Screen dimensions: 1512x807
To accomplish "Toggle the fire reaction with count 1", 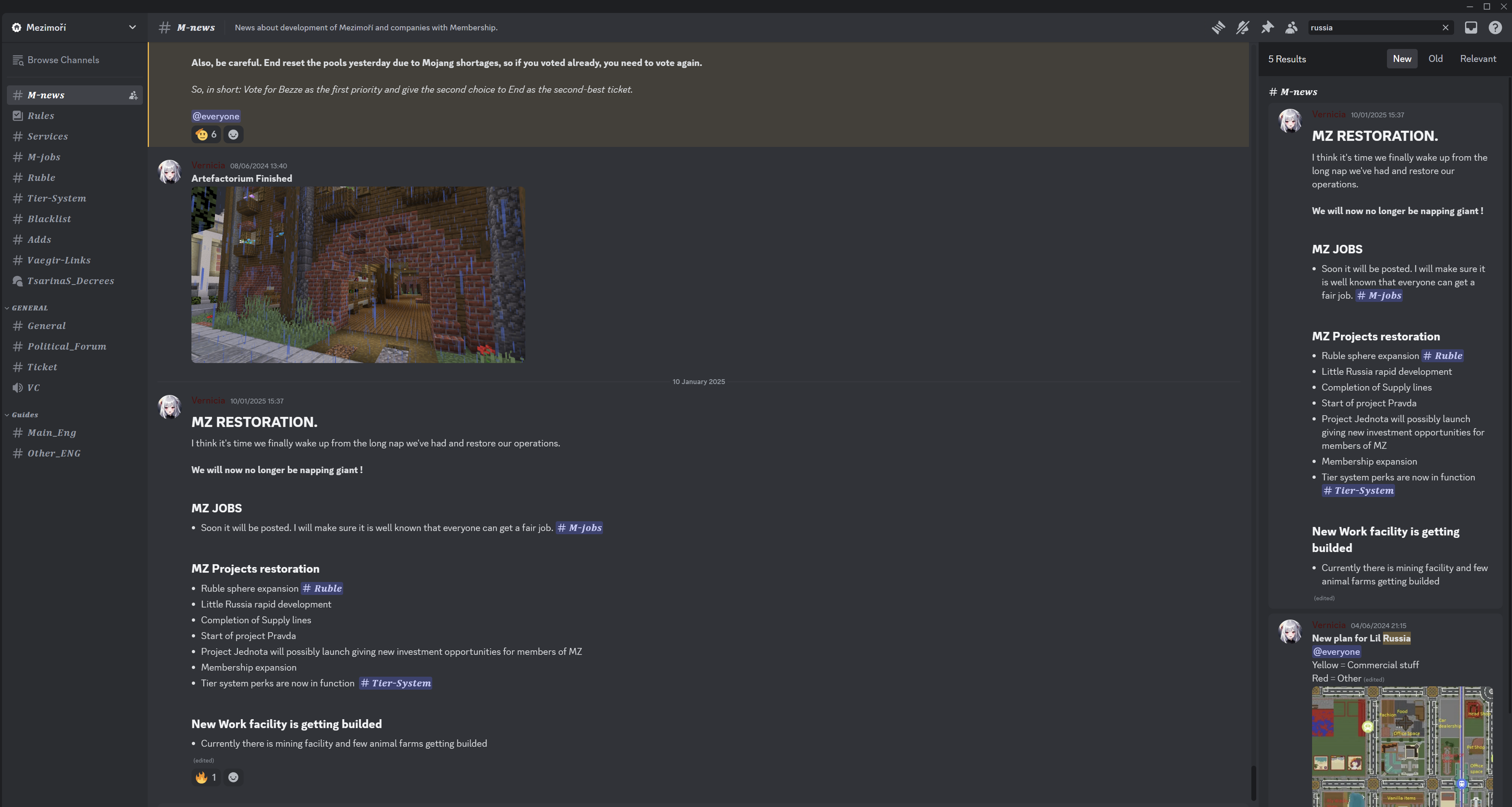I will point(206,777).
